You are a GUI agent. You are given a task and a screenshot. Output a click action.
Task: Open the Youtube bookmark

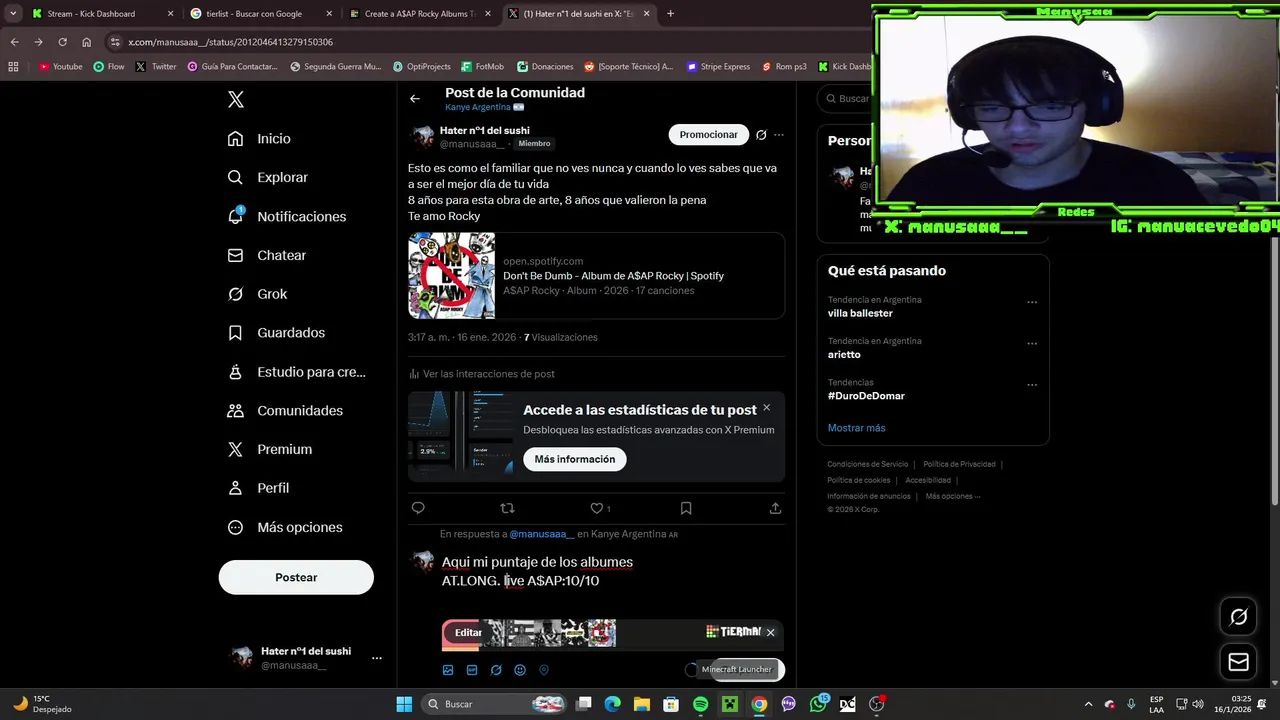tap(61, 66)
